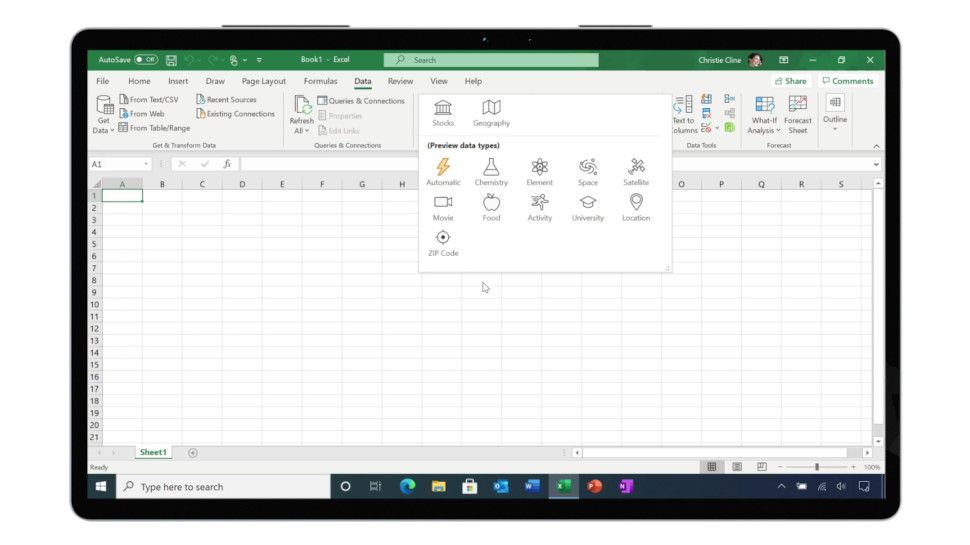Image resolution: width=970 pixels, height=545 pixels.
Task: Click From Text/CSV
Action: (148, 99)
